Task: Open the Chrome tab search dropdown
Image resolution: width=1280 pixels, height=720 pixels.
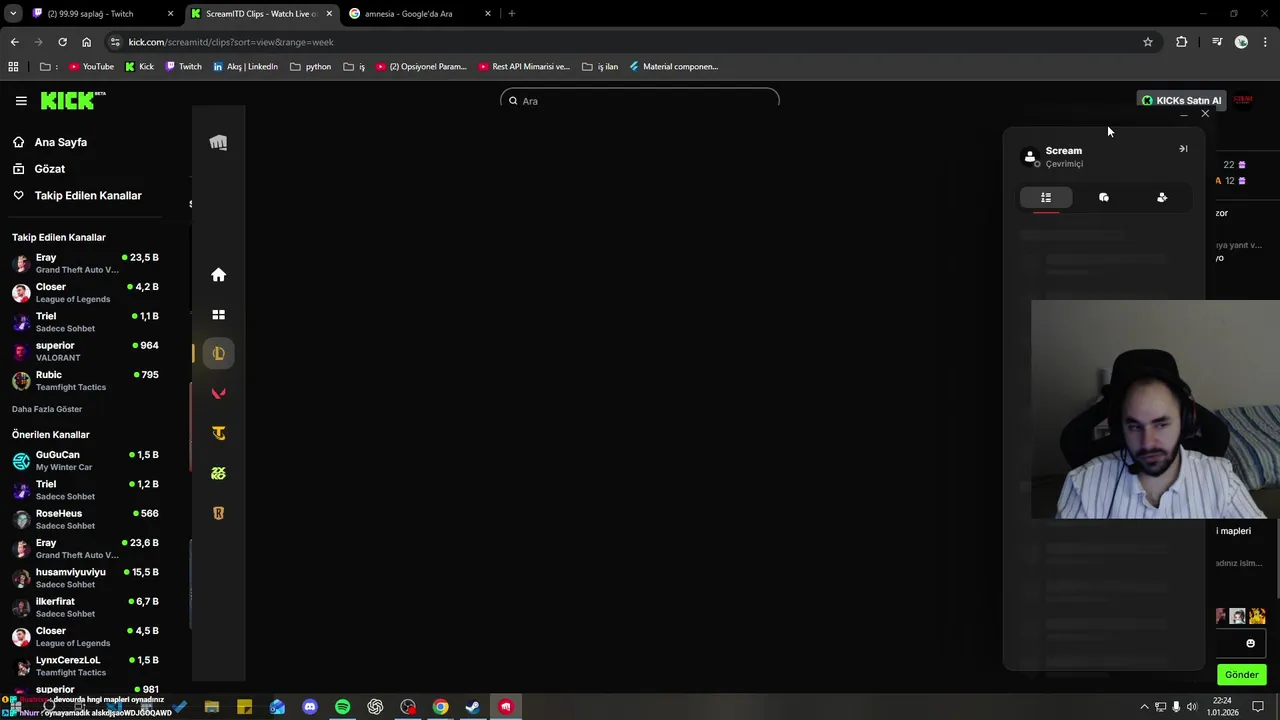Action: (13, 14)
